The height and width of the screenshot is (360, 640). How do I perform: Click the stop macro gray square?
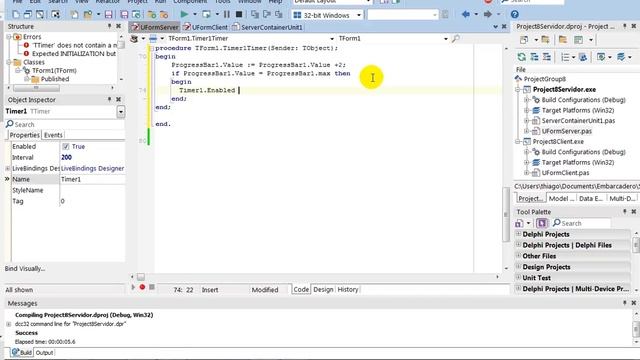click(152, 287)
